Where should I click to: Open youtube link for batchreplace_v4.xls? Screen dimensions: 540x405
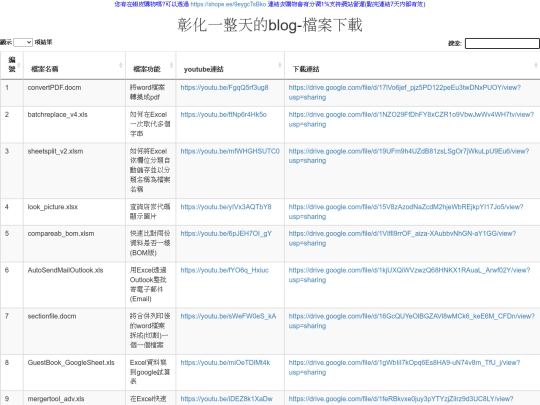tap(224, 114)
